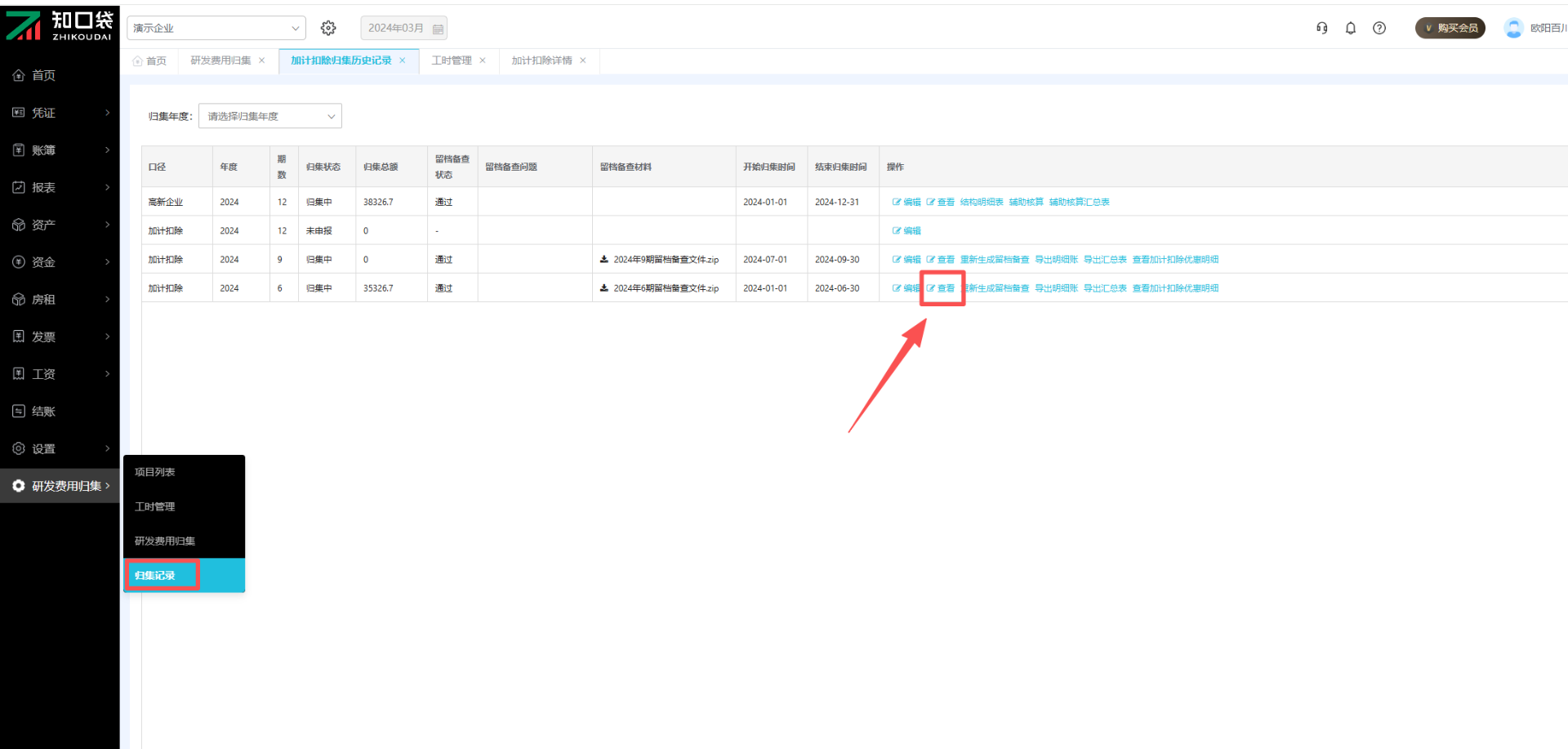This screenshot has width=1568, height=749.
Task: Close the 工时管理 tab
Action: (483, 60)
